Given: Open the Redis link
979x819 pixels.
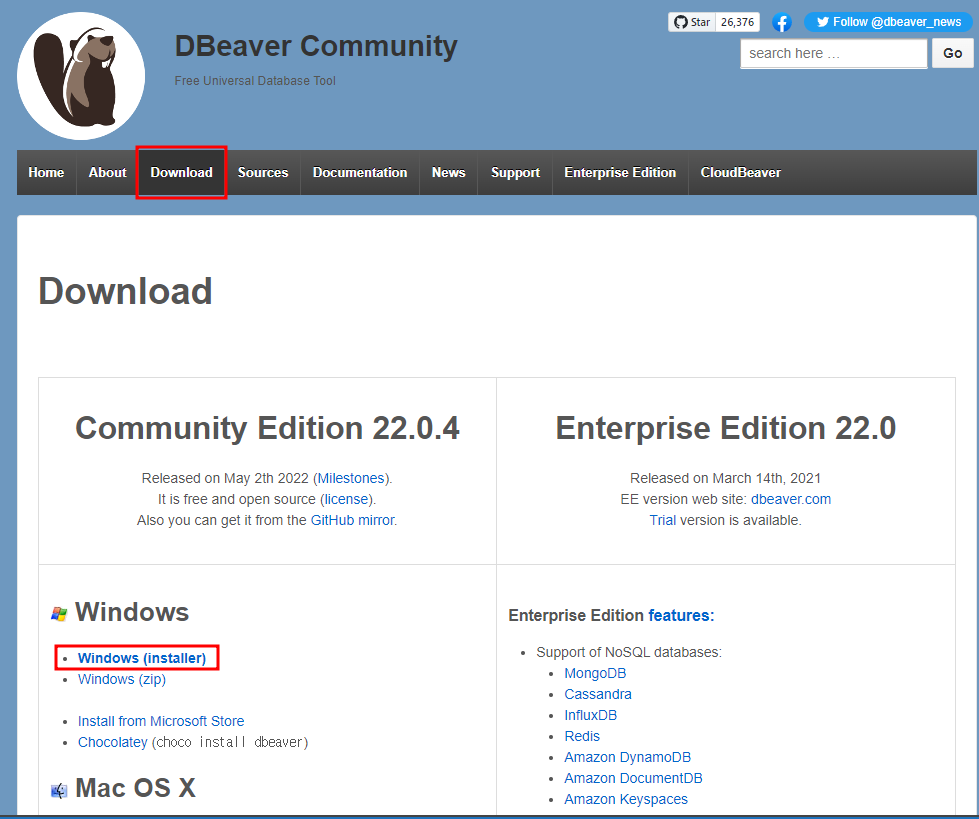Looking at the screenshot, I should [x=582, y=736].
